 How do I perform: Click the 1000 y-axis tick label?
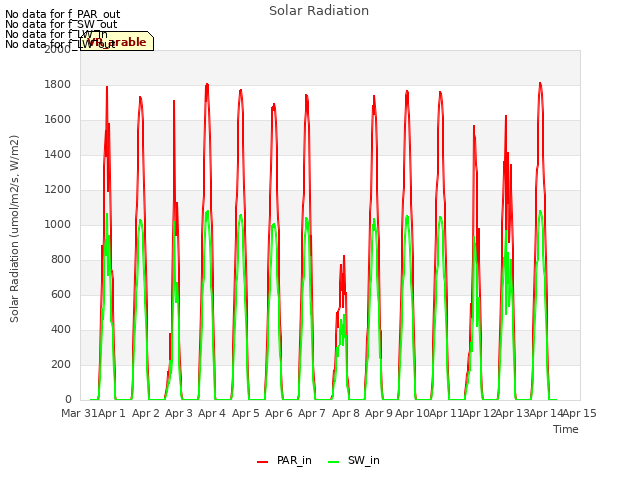point(58,225)
